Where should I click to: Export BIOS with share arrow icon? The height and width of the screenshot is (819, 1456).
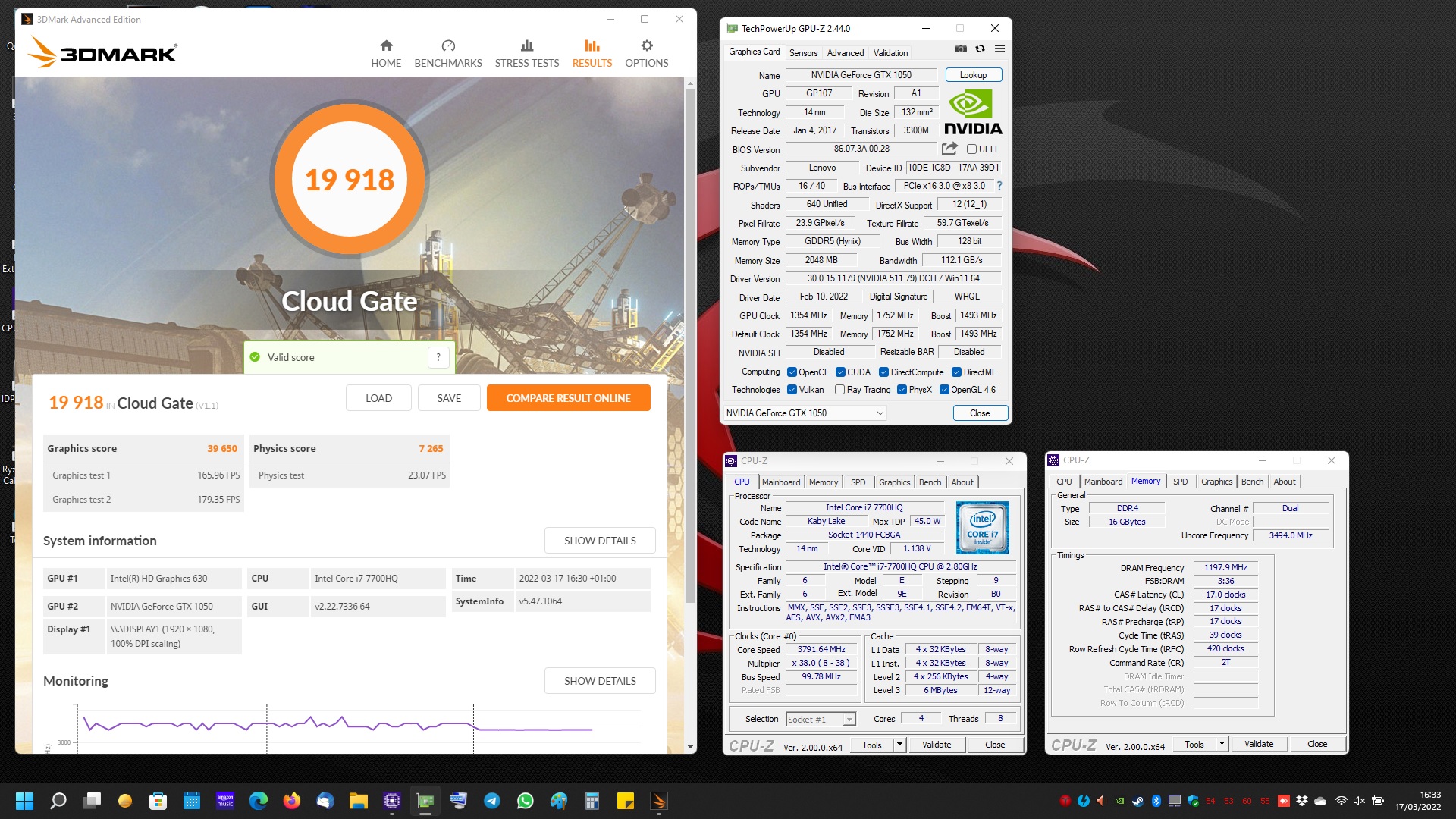coord(949,149)
